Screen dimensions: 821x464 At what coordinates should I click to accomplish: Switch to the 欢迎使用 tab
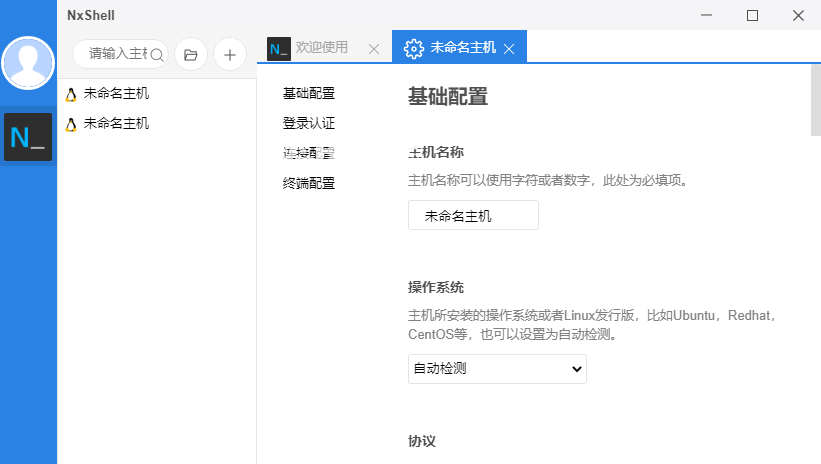point(321,47)
